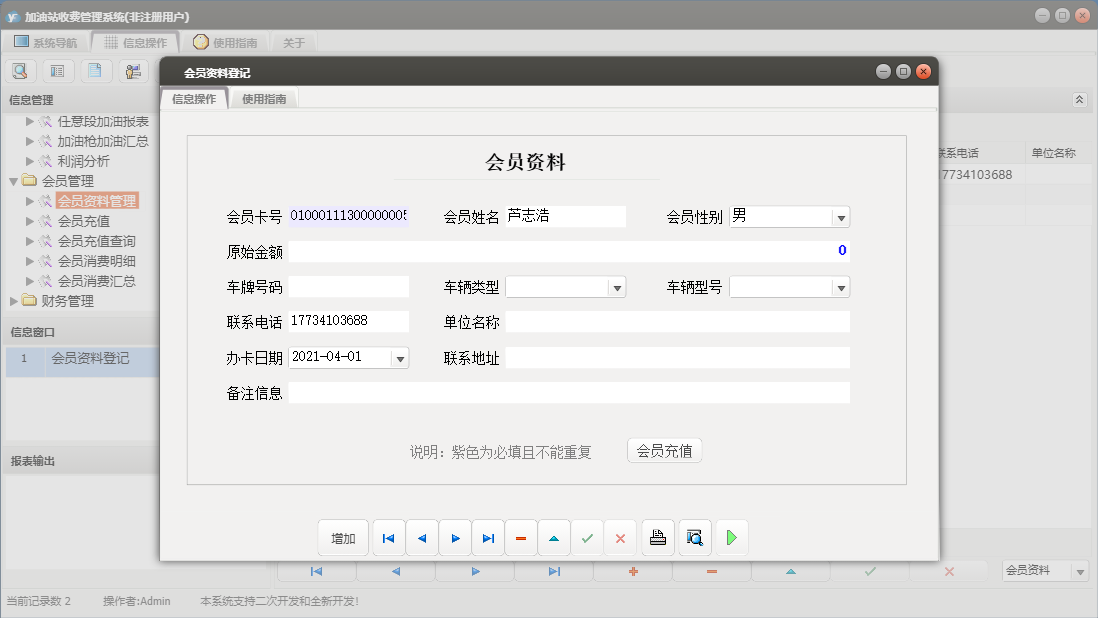Switch to the 使用指南 tab
Viewport: 1098px width, 618px height.
click(x=265, y=98)
